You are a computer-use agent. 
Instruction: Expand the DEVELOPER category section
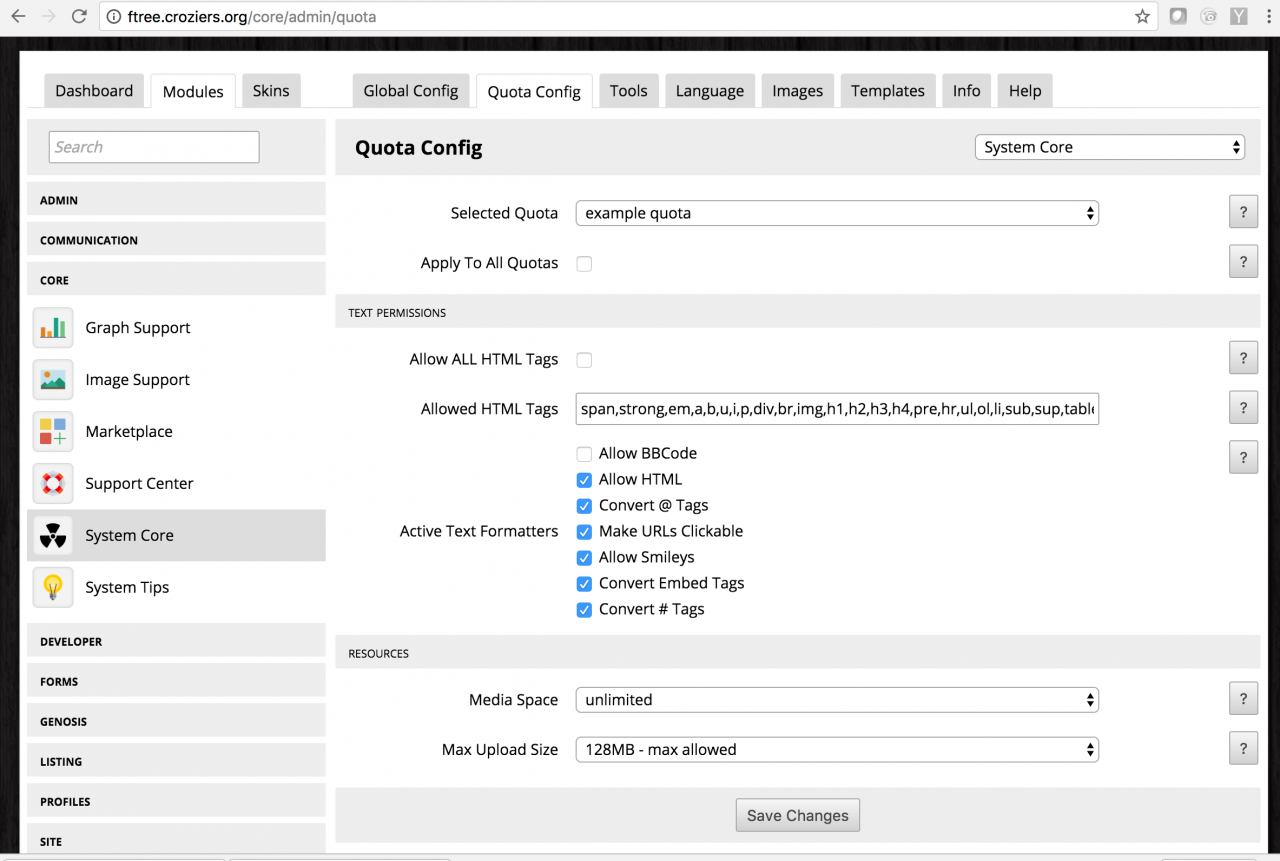click(176, 642)
